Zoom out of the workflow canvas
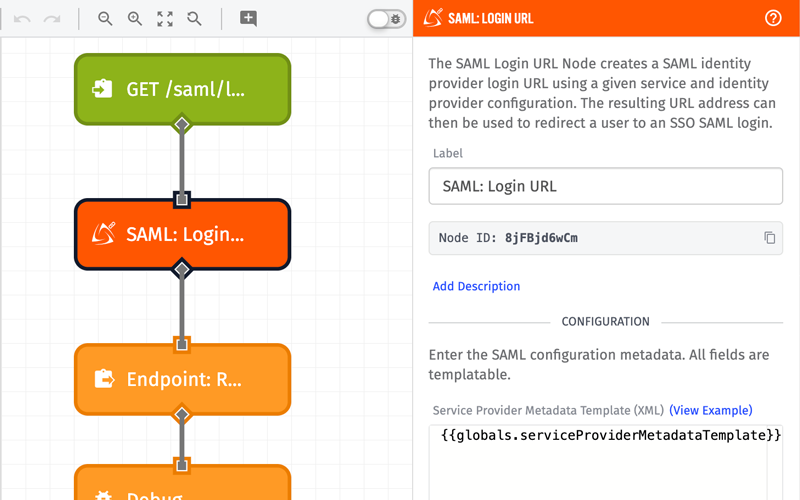Image resolution: width=800 pixels, height=500 pixels. click(105, 19)
